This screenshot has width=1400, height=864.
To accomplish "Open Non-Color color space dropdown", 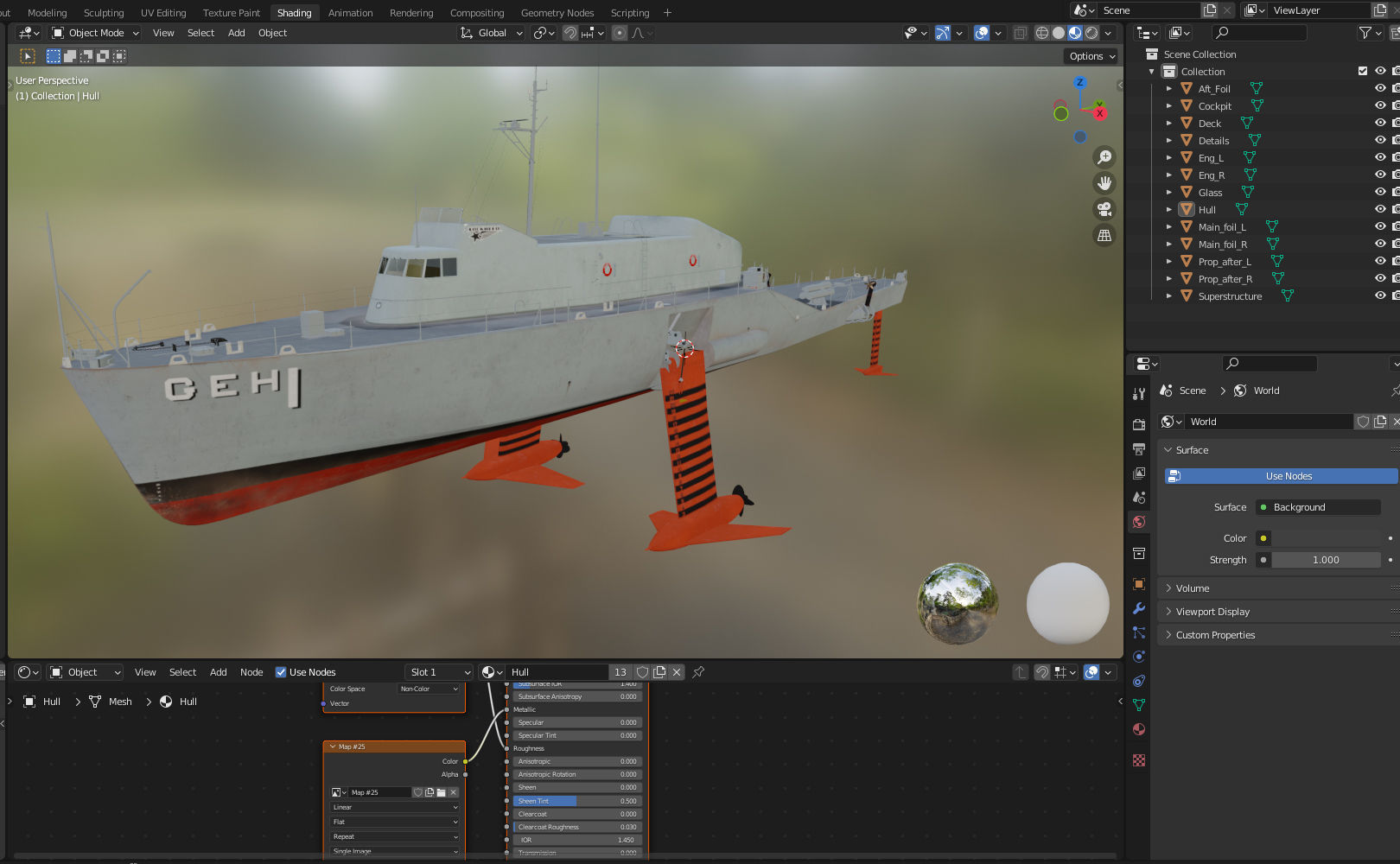I will [430, 689].
